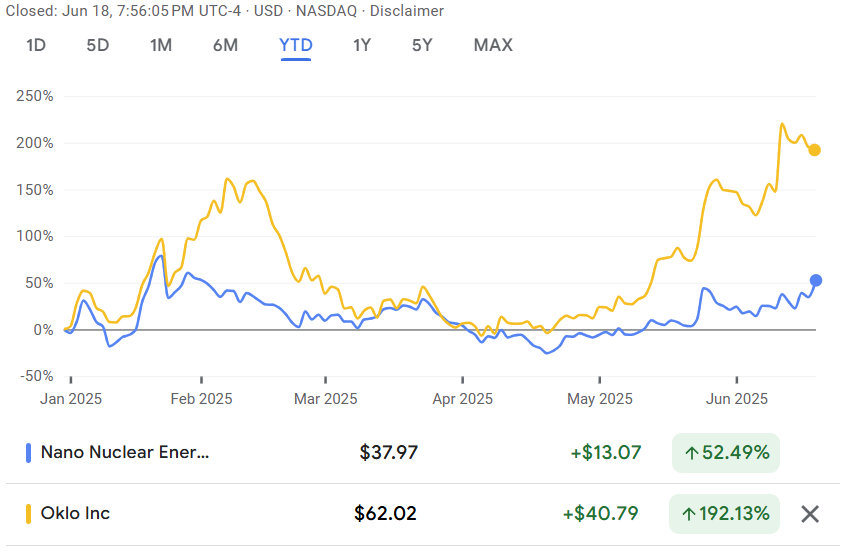Viewport: 855px width, 552px height.
Task: Click the Feb 2025 axis label
Action: (x=201, y=399)
